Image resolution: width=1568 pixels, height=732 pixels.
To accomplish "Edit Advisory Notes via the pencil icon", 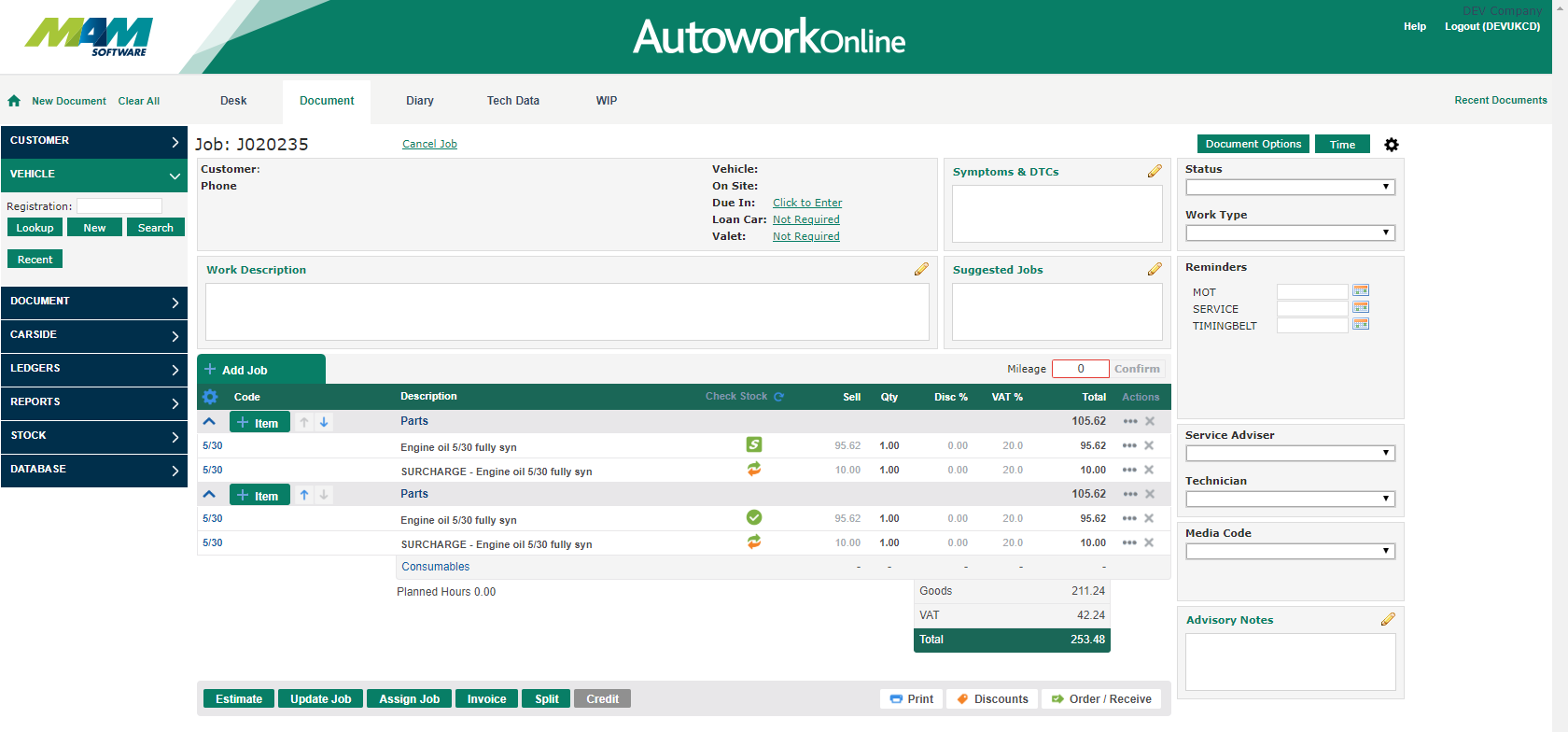I will (1387, 620).
